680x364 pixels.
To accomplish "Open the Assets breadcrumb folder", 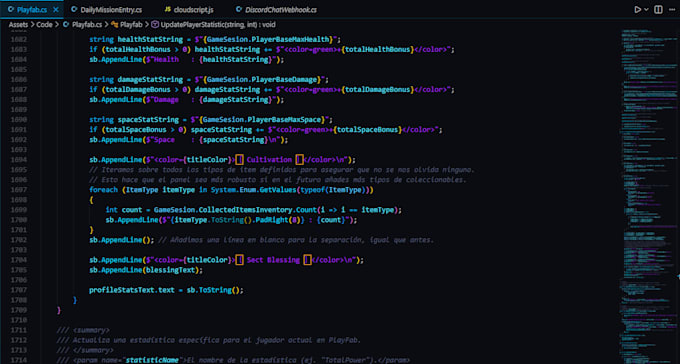I will pyautogui.click(x=18, y=25).
